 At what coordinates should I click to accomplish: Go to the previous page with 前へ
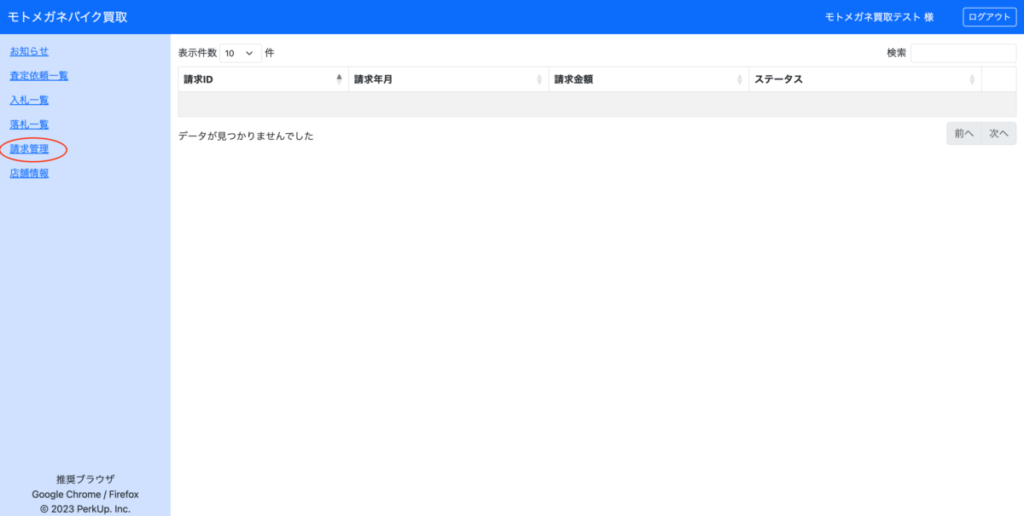point(964,133)
